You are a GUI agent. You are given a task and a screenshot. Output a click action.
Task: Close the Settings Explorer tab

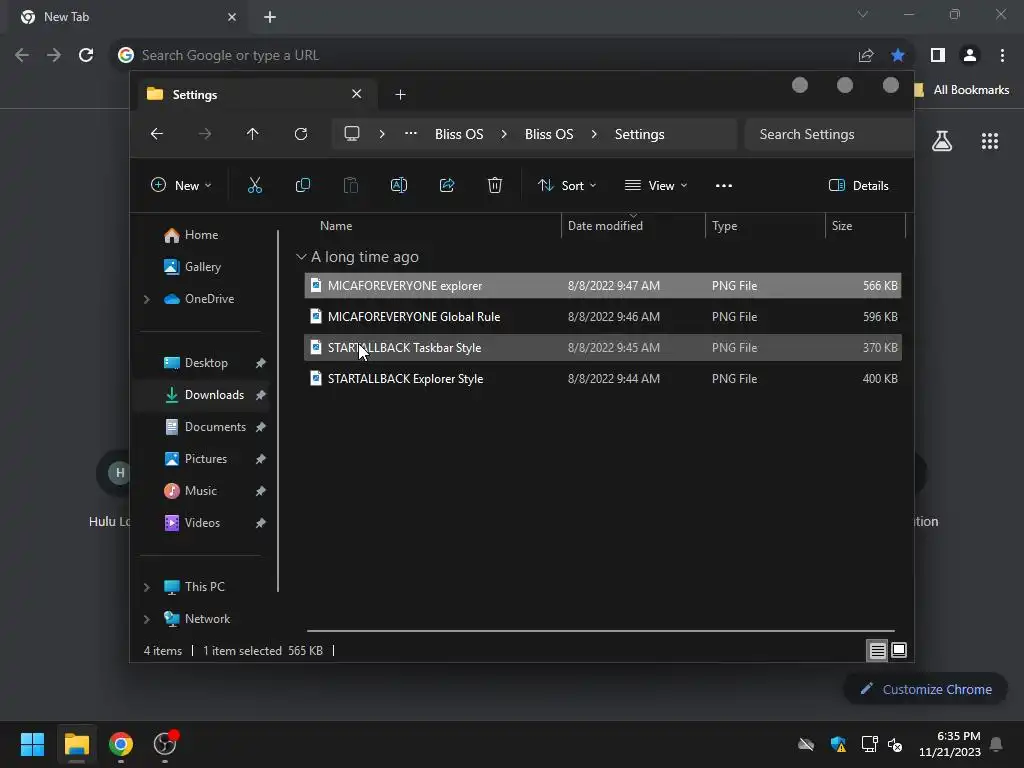(x=357, y=94)
